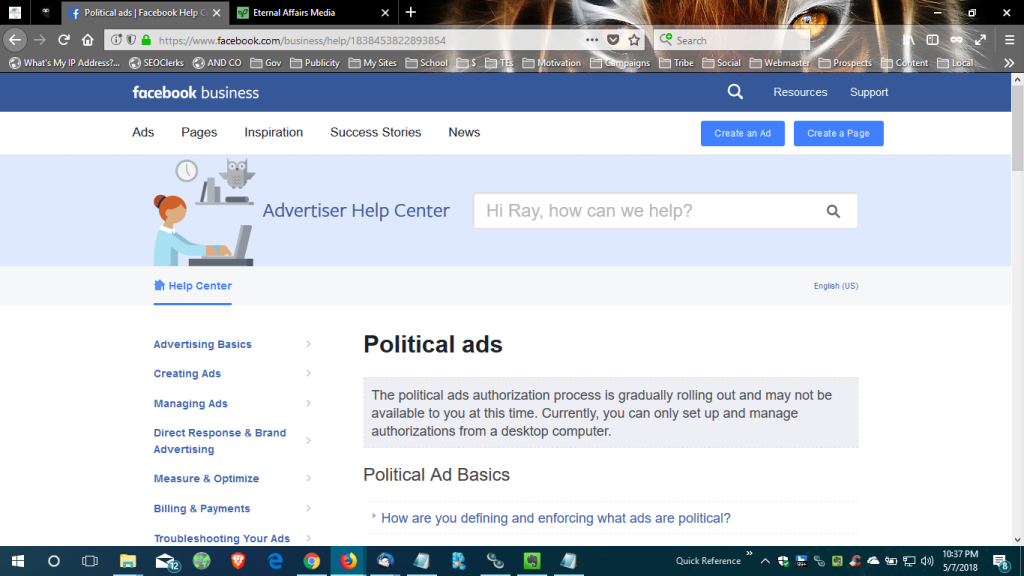Screen dimensions: 1024x576
Task: Bookmark this page with the star icon
Action: coord(634,40)
